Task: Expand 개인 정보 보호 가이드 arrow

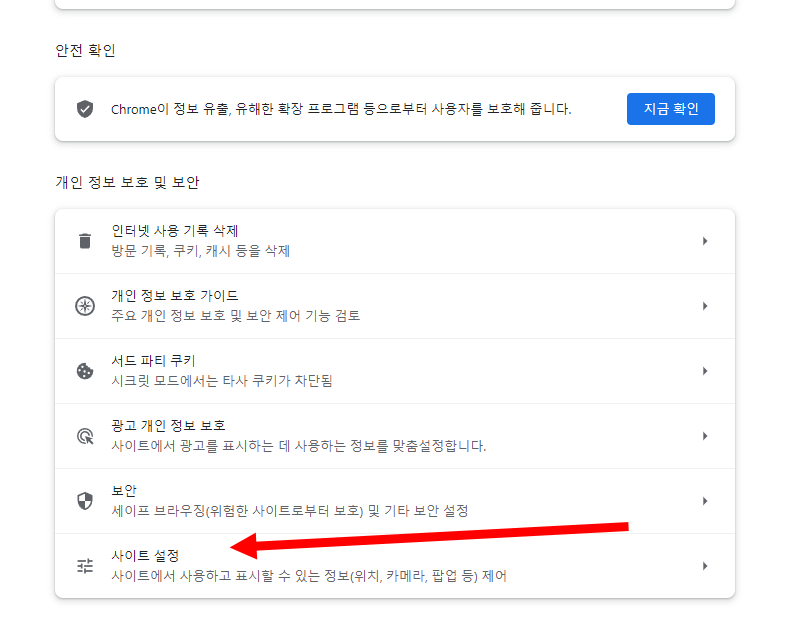Action: tap(705, 306)
